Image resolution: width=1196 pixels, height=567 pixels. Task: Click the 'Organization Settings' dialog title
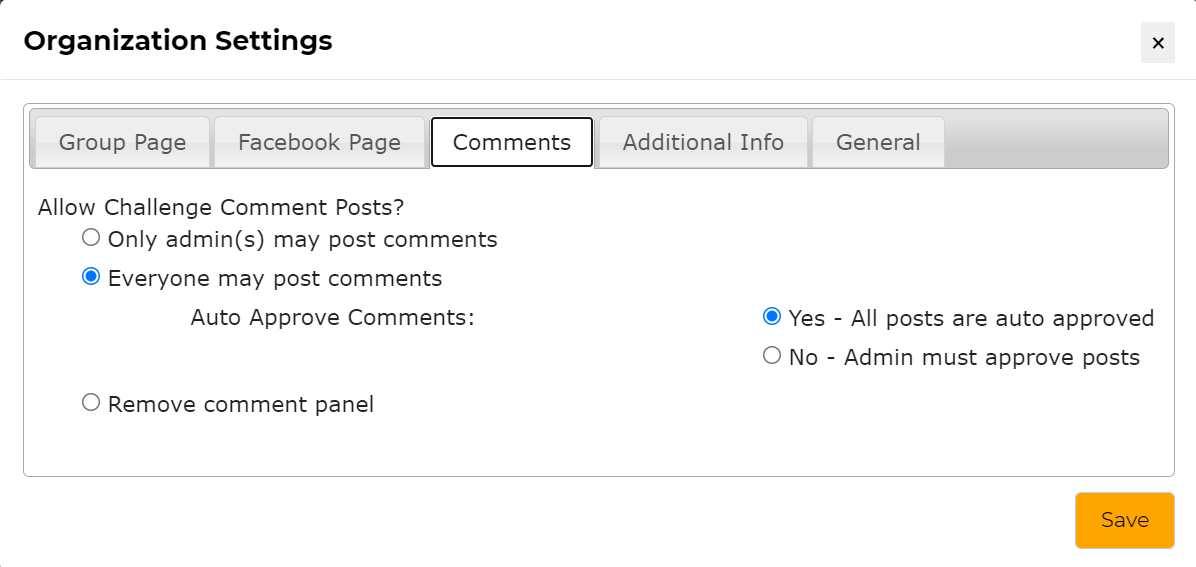[x=178, y=41]
